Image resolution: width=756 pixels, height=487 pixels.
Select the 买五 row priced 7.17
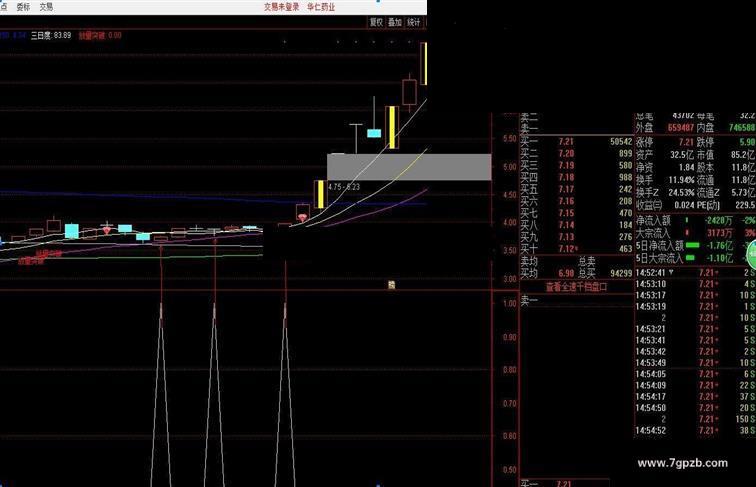(x=576, y=189)
